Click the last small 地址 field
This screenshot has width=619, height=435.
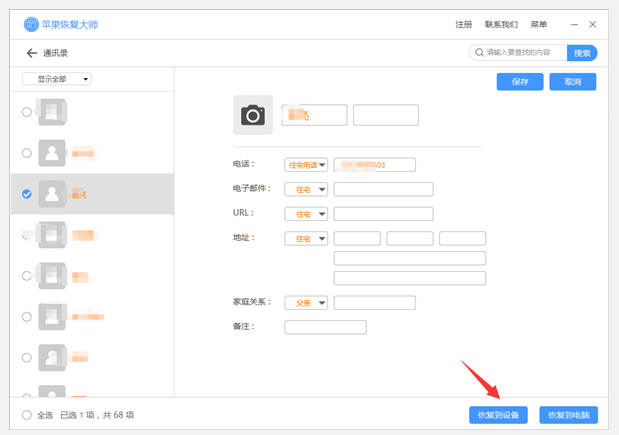coord(462,238)
